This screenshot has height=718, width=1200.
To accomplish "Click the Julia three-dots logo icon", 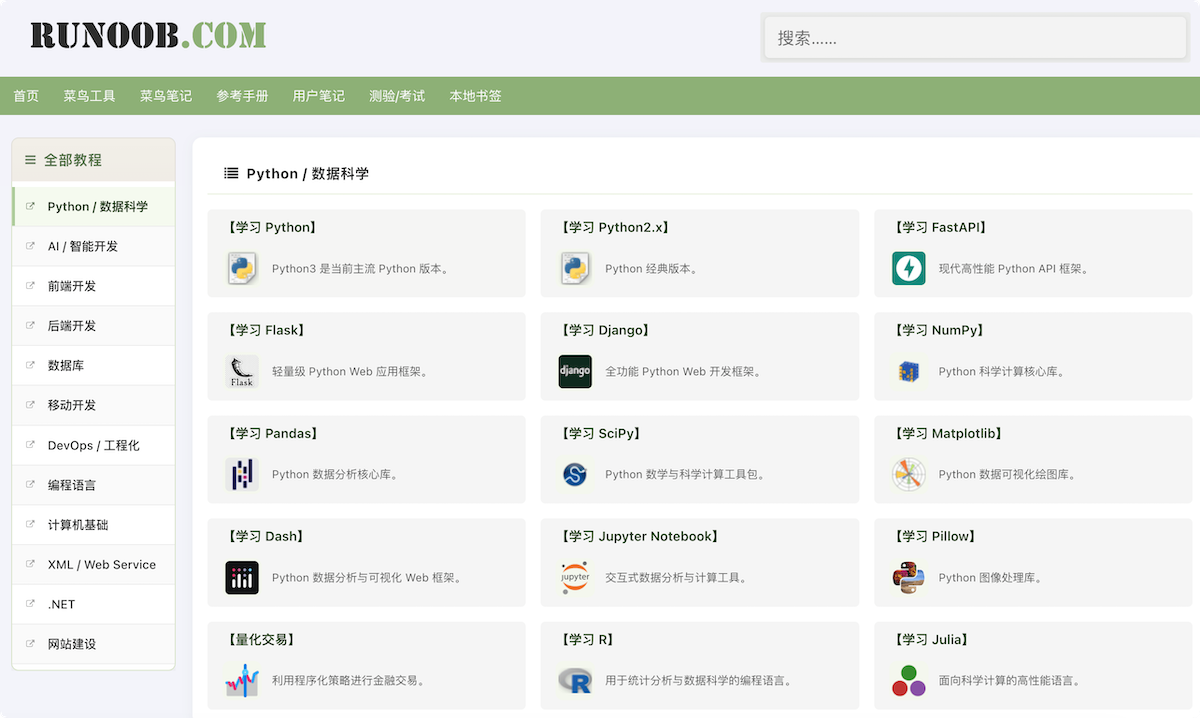I will coord(909,680).
